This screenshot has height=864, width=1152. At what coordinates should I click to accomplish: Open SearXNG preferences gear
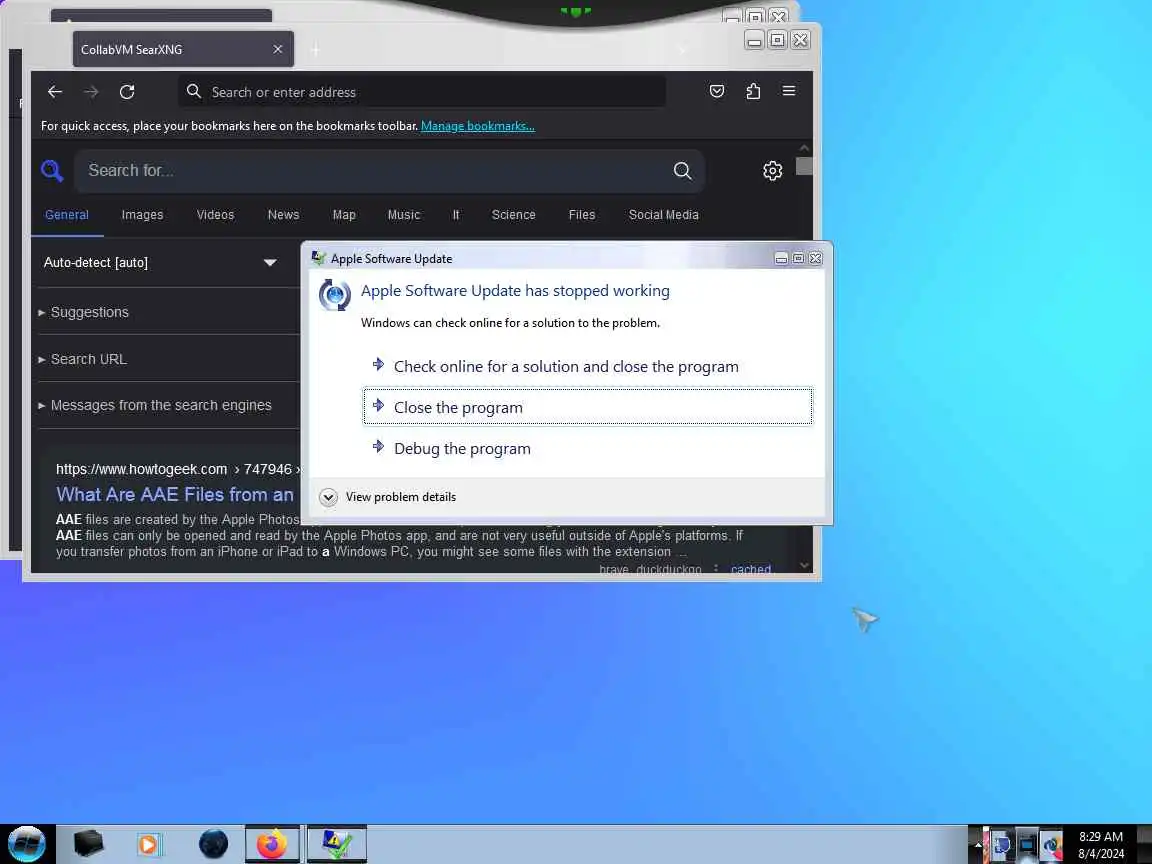click(x=772, y=171)
